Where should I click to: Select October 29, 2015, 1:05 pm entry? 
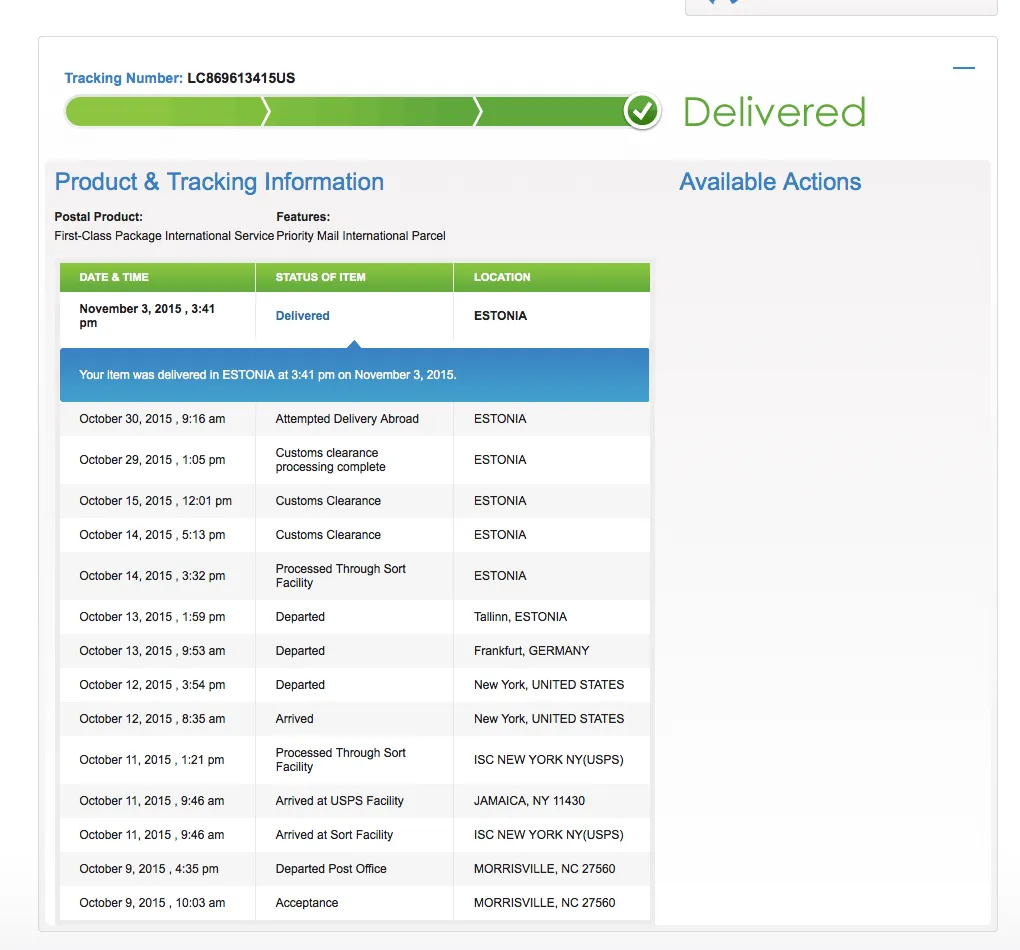coord(152,460)
